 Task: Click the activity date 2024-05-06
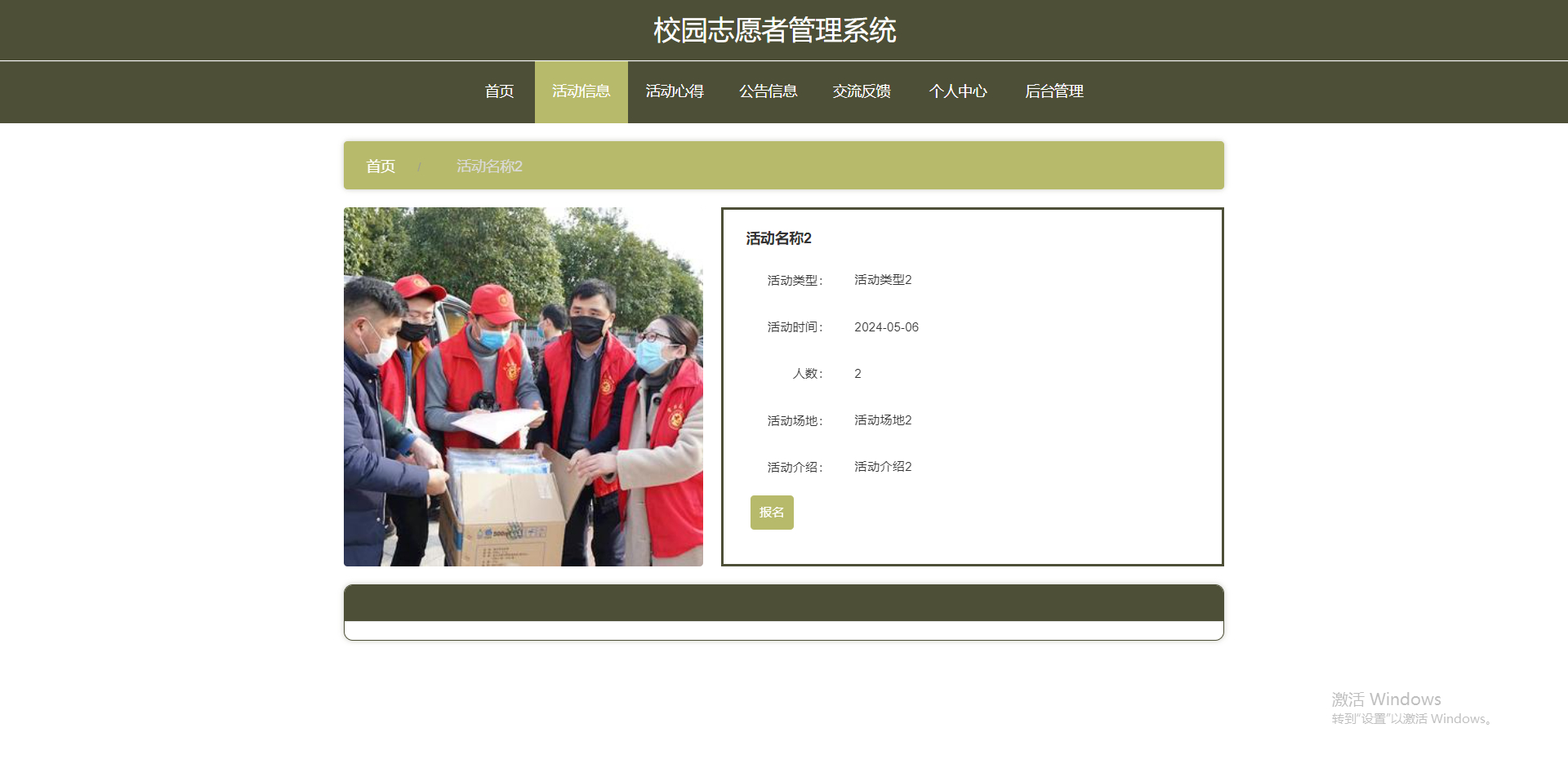pos(886,326)
